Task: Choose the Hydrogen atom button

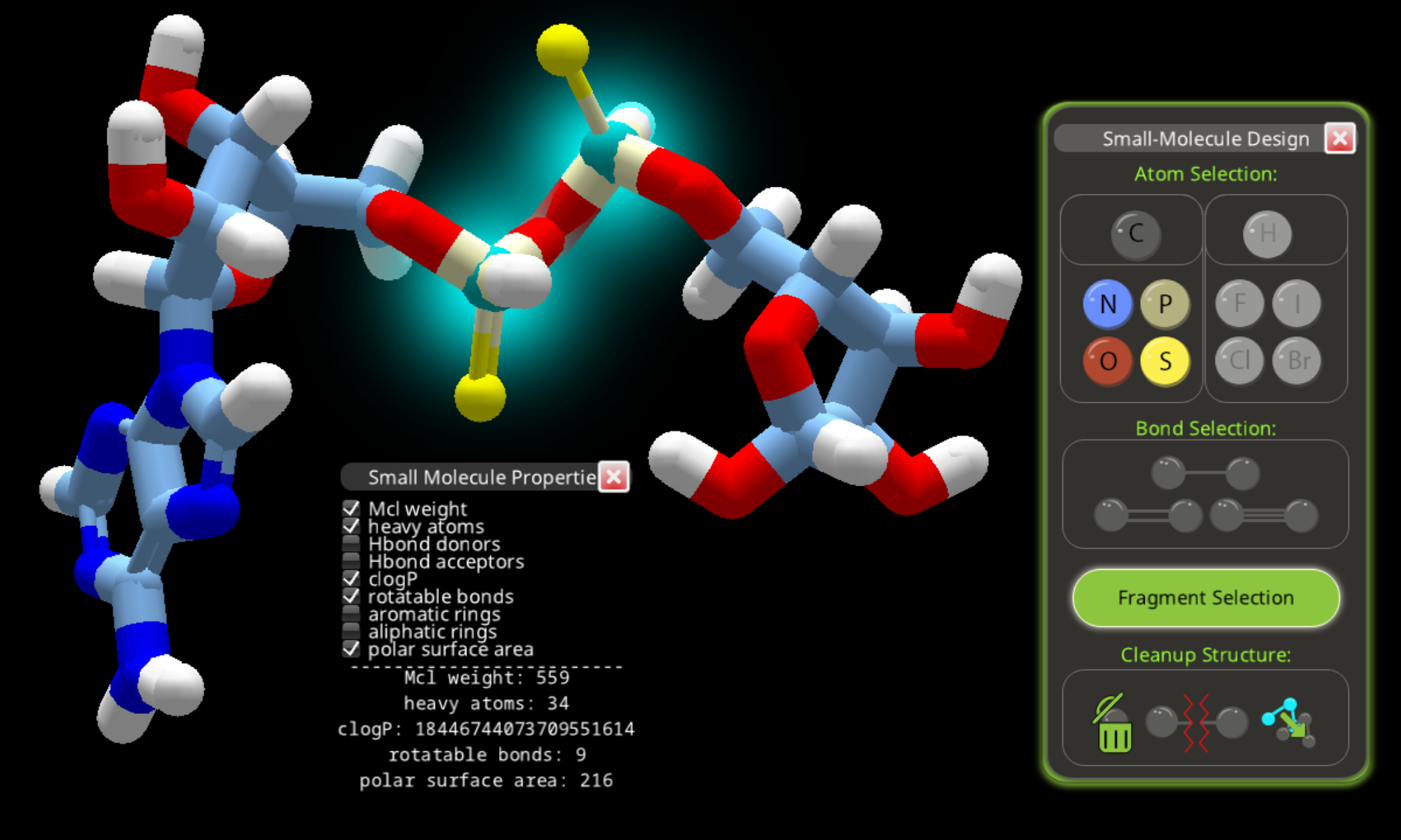Action: tap(1267, 234)
